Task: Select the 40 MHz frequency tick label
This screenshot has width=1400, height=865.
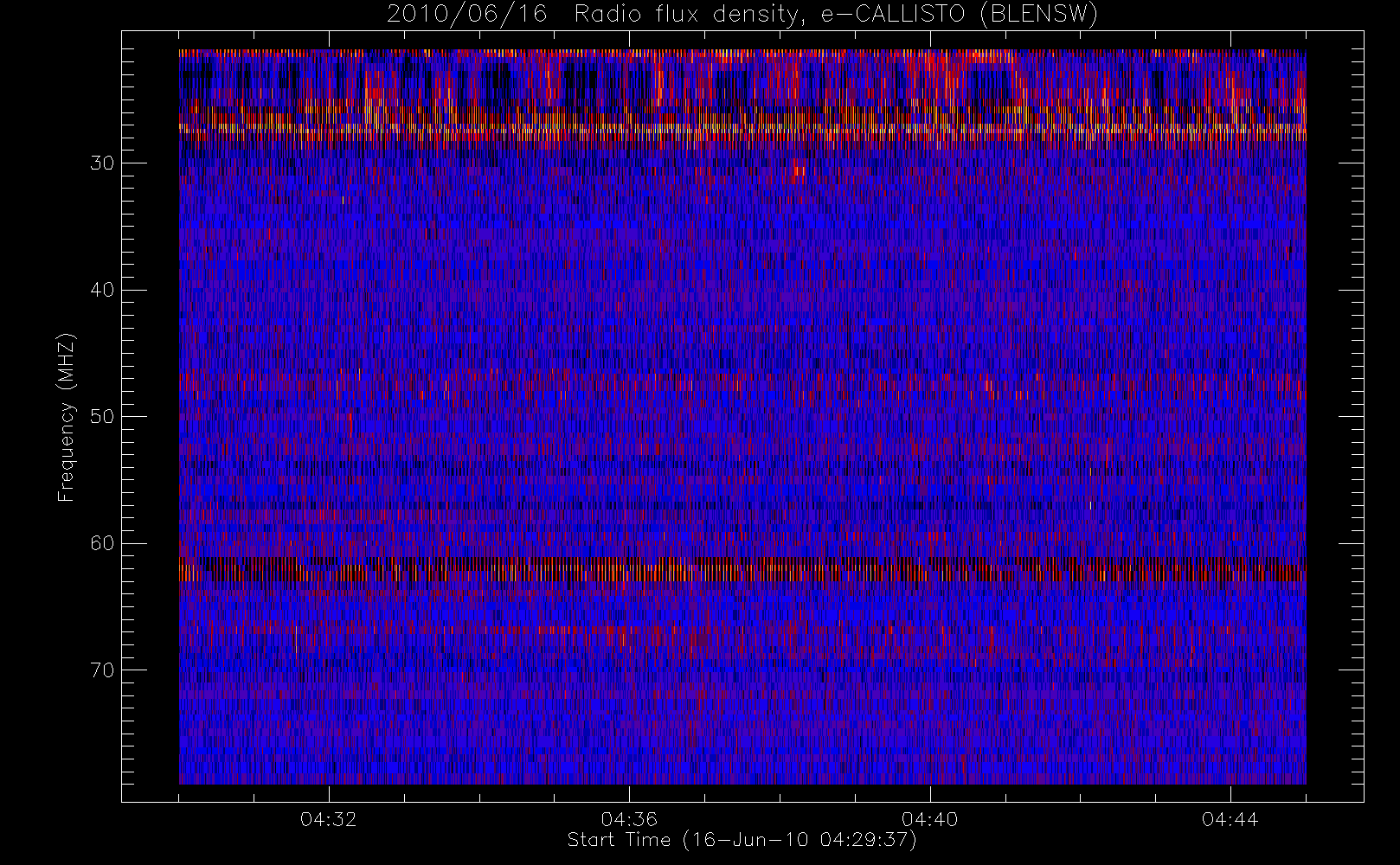Action: (x=102, y=290)
